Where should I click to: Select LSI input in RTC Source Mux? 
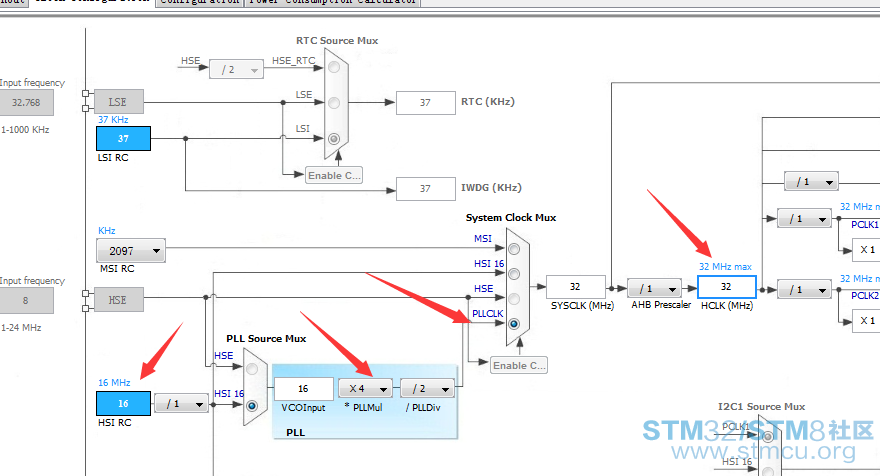[x=334, y=139]
